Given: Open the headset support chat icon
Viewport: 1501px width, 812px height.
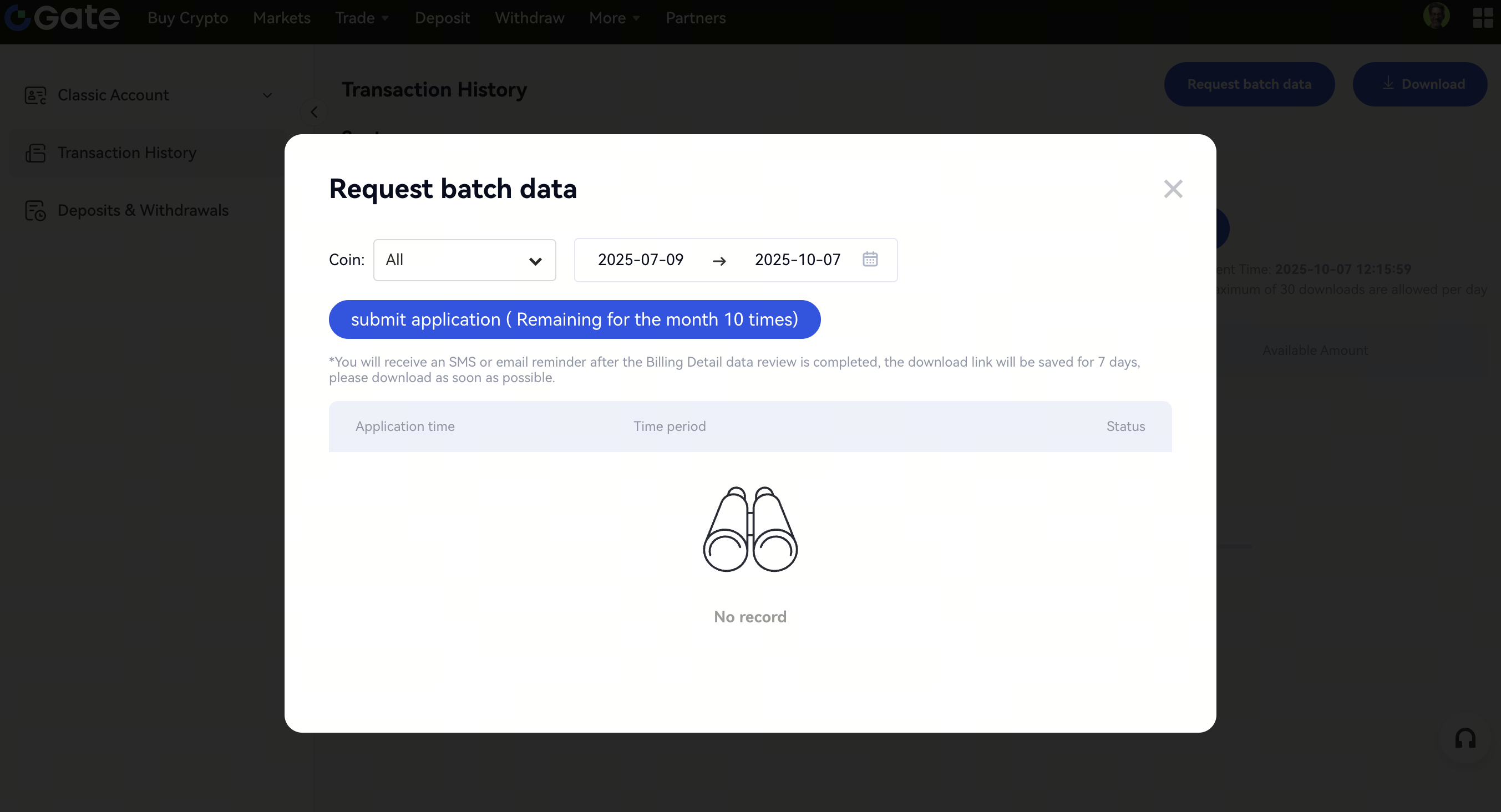Looking at the screenshot, I should click(x=1465, y=739).
